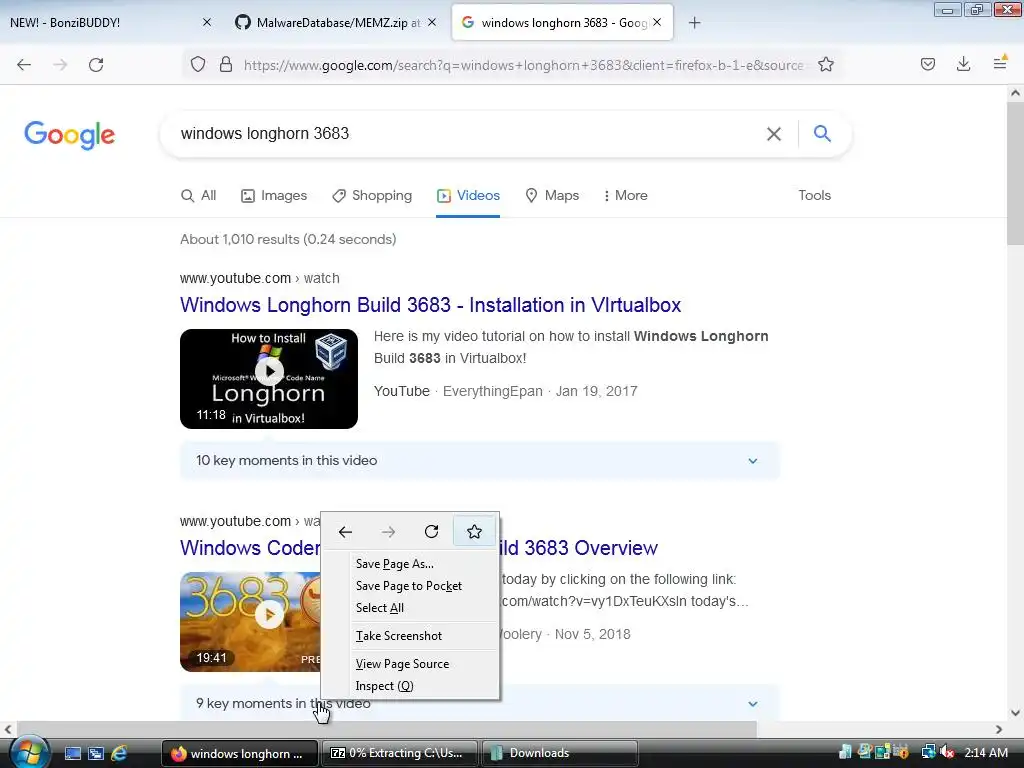Open the Save to Pocket toolbar icon
The height and width of the screenshot is (768, 1024).
click(927, 64)
